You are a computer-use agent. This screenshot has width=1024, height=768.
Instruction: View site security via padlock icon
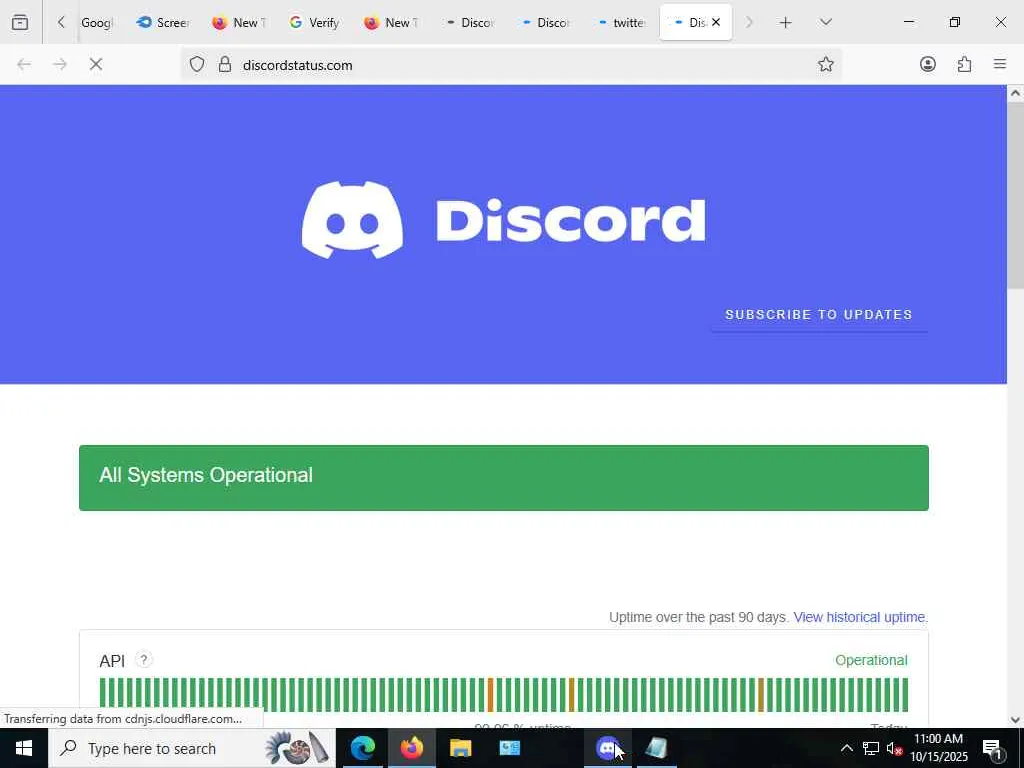click(225, 64)
